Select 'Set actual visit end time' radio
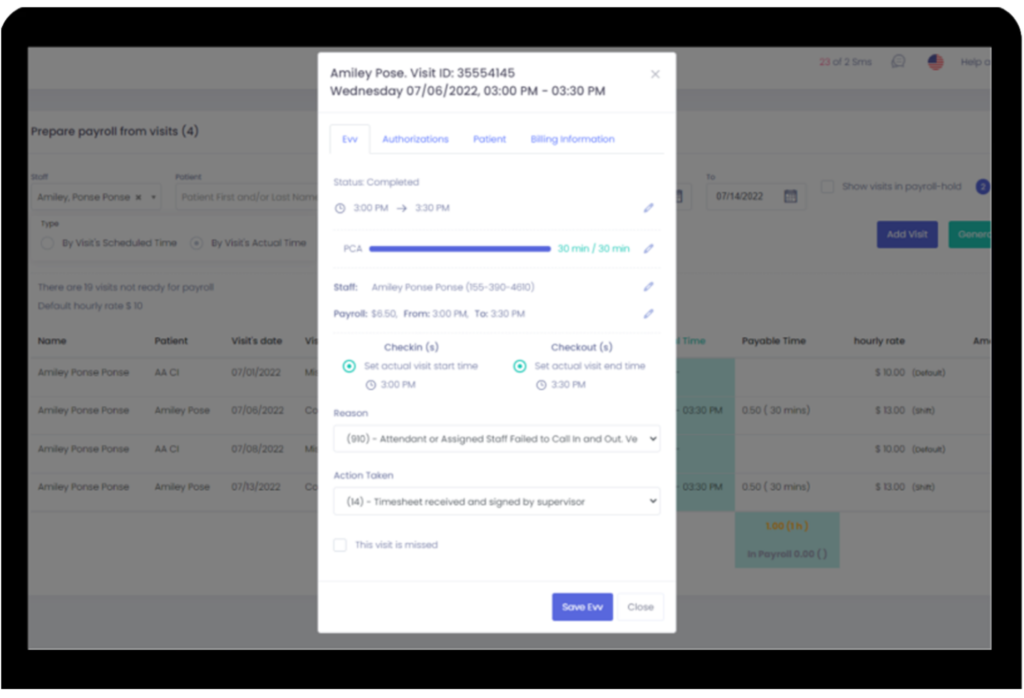This screenshot has width=1024, height=698. pos(520,366)
